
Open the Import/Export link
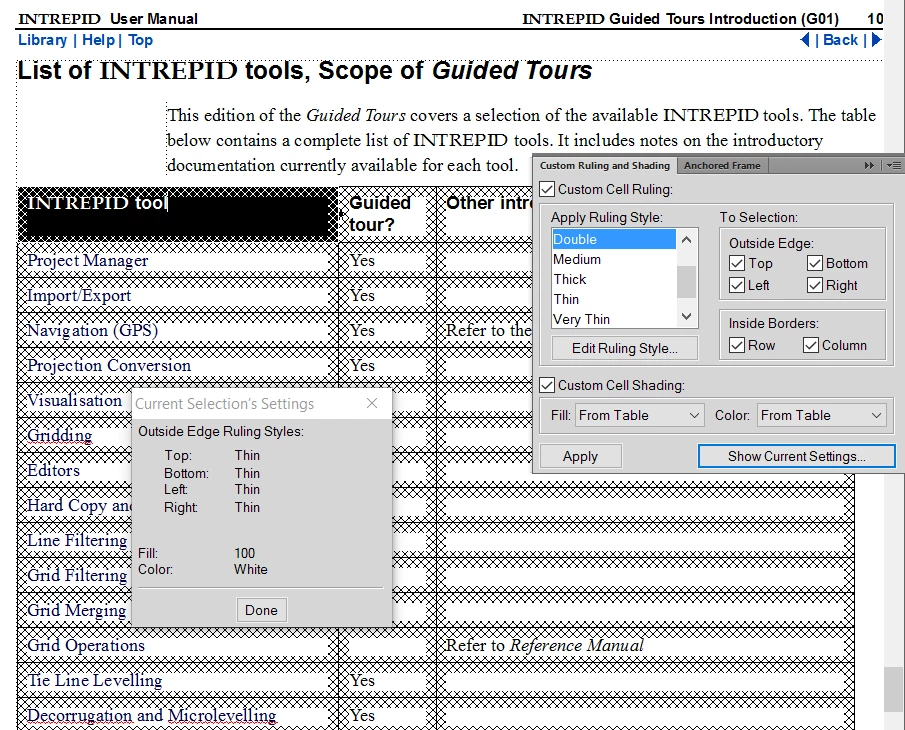pyautogui.click(x=79, y=295)
